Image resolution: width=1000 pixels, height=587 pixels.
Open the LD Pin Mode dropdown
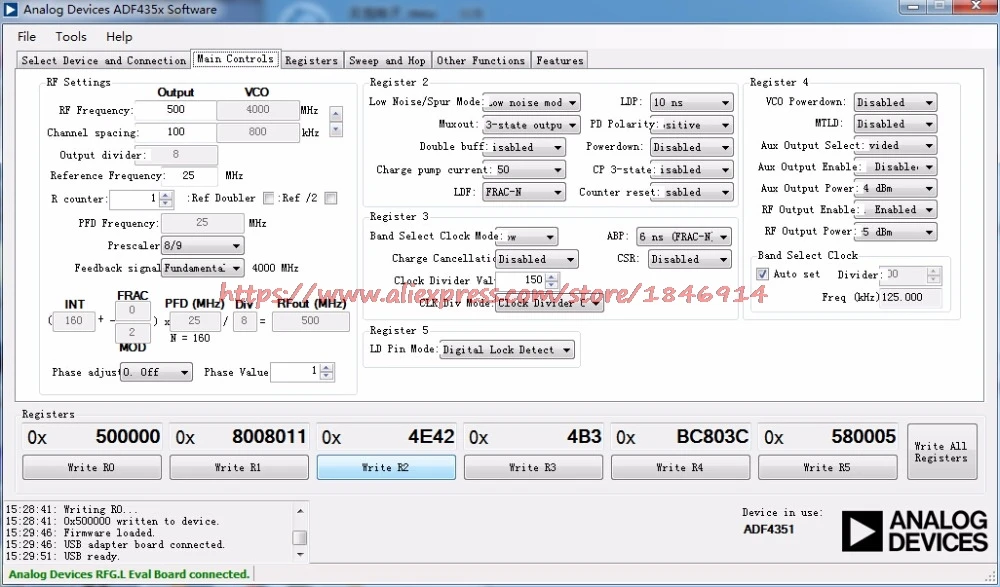pyautogui.click(x=507, y=350)
